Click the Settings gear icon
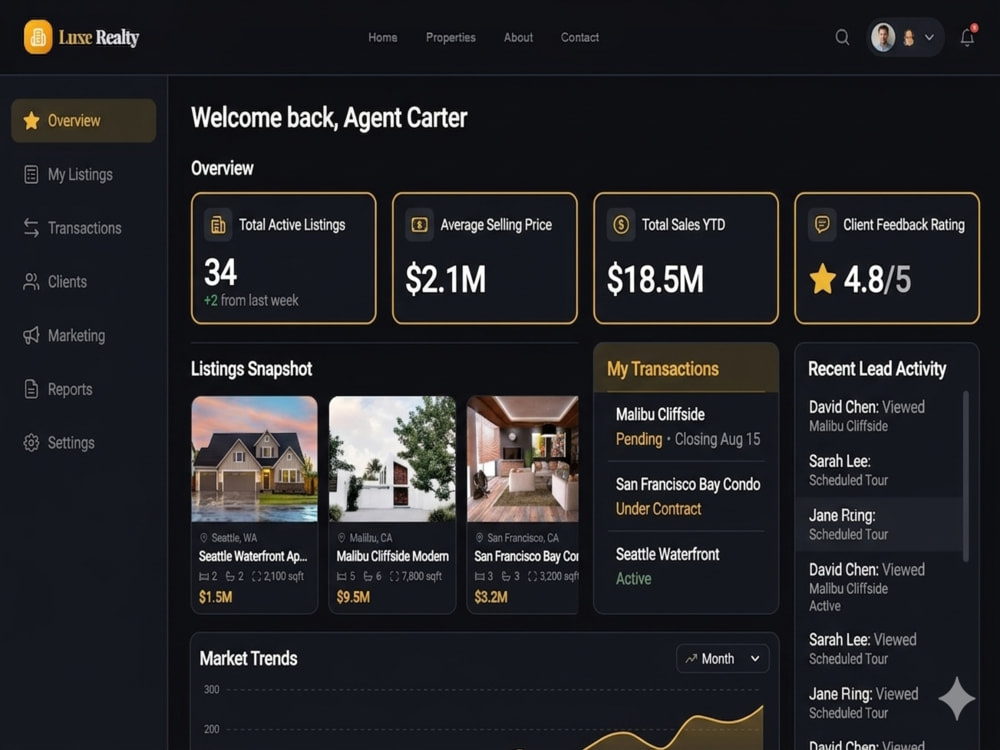Screen dimensions: 1000x750 (x=31, y=443)
